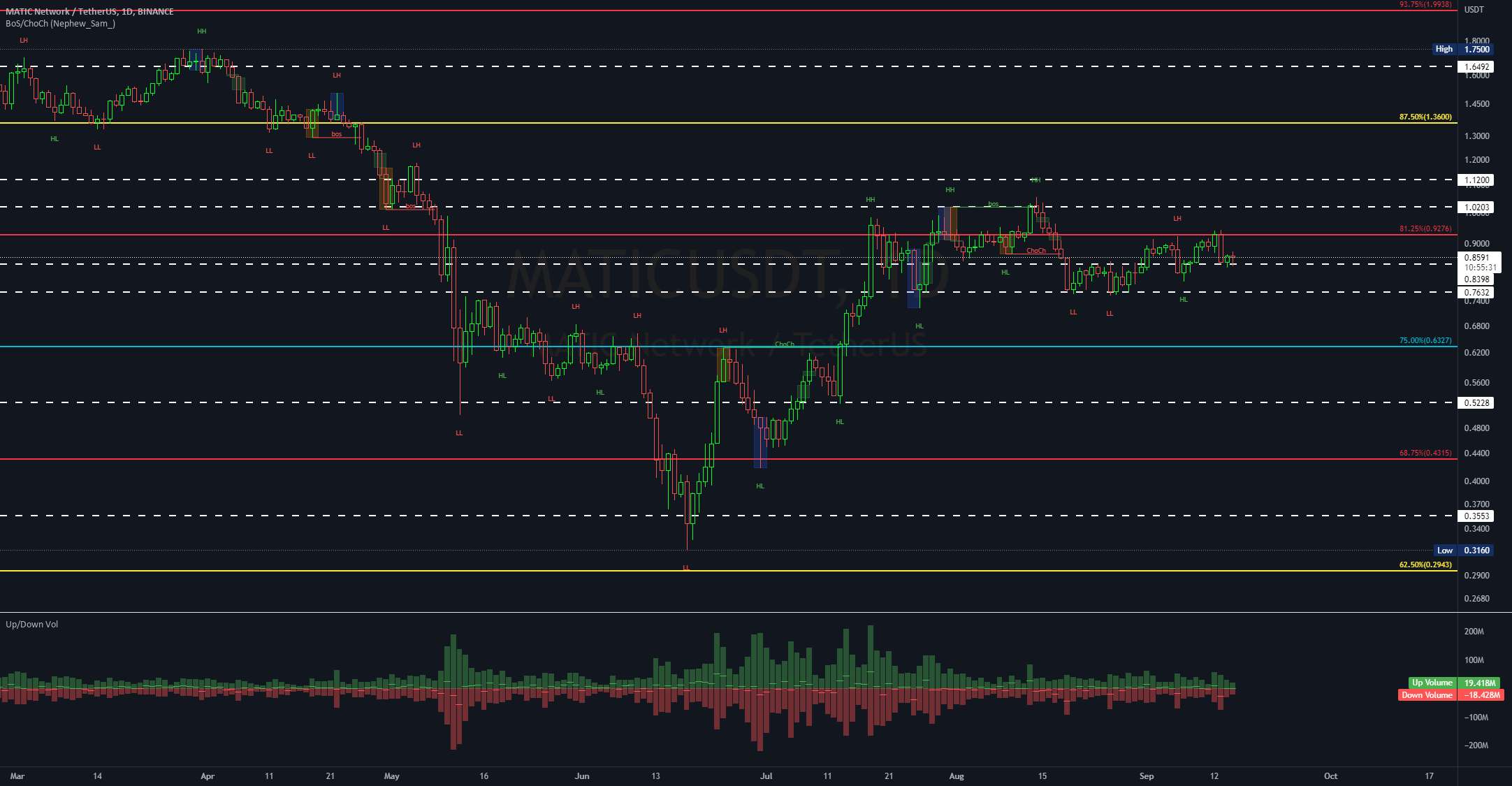Image resolution: width=1512 pixels, height=786 pixels.
Task: Click the Sep label on time axis
Action: (1147, 776)
